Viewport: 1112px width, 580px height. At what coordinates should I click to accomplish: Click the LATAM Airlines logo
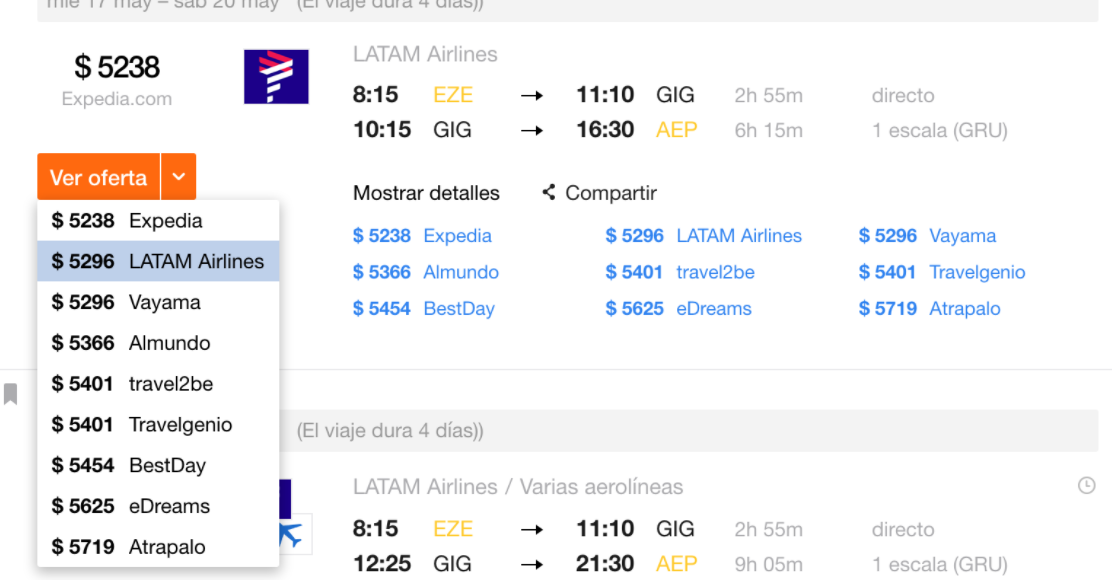276,77
